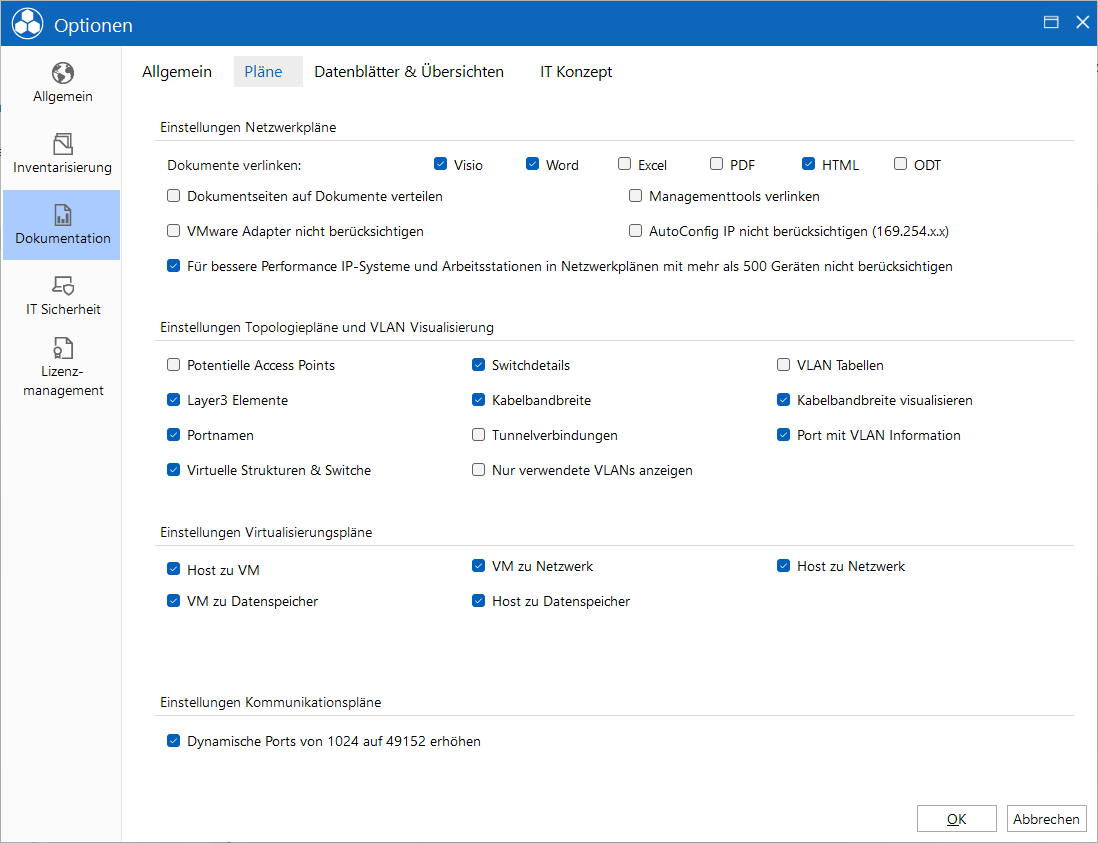Image resolution: width=1098 pixels, height=843 pixels.
Task: Enable Tunnelverbindungen
Action: pyautogui.click(x=478, y=435)
